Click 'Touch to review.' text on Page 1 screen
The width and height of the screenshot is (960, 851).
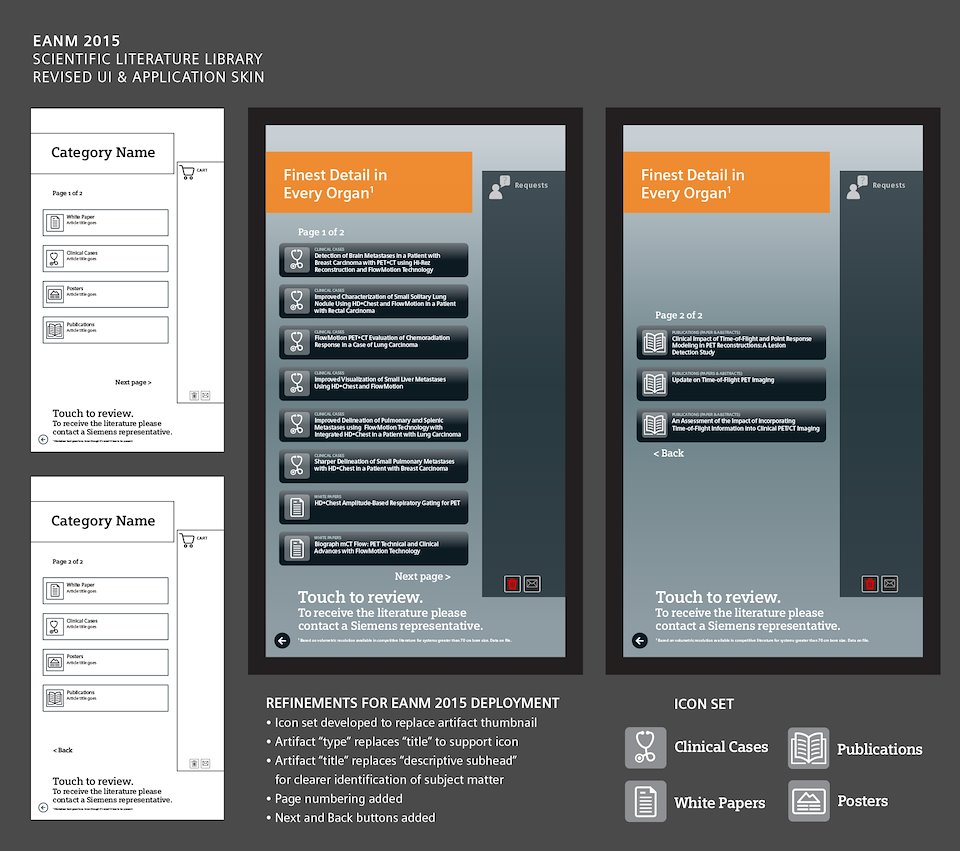(x=360, y=597)
